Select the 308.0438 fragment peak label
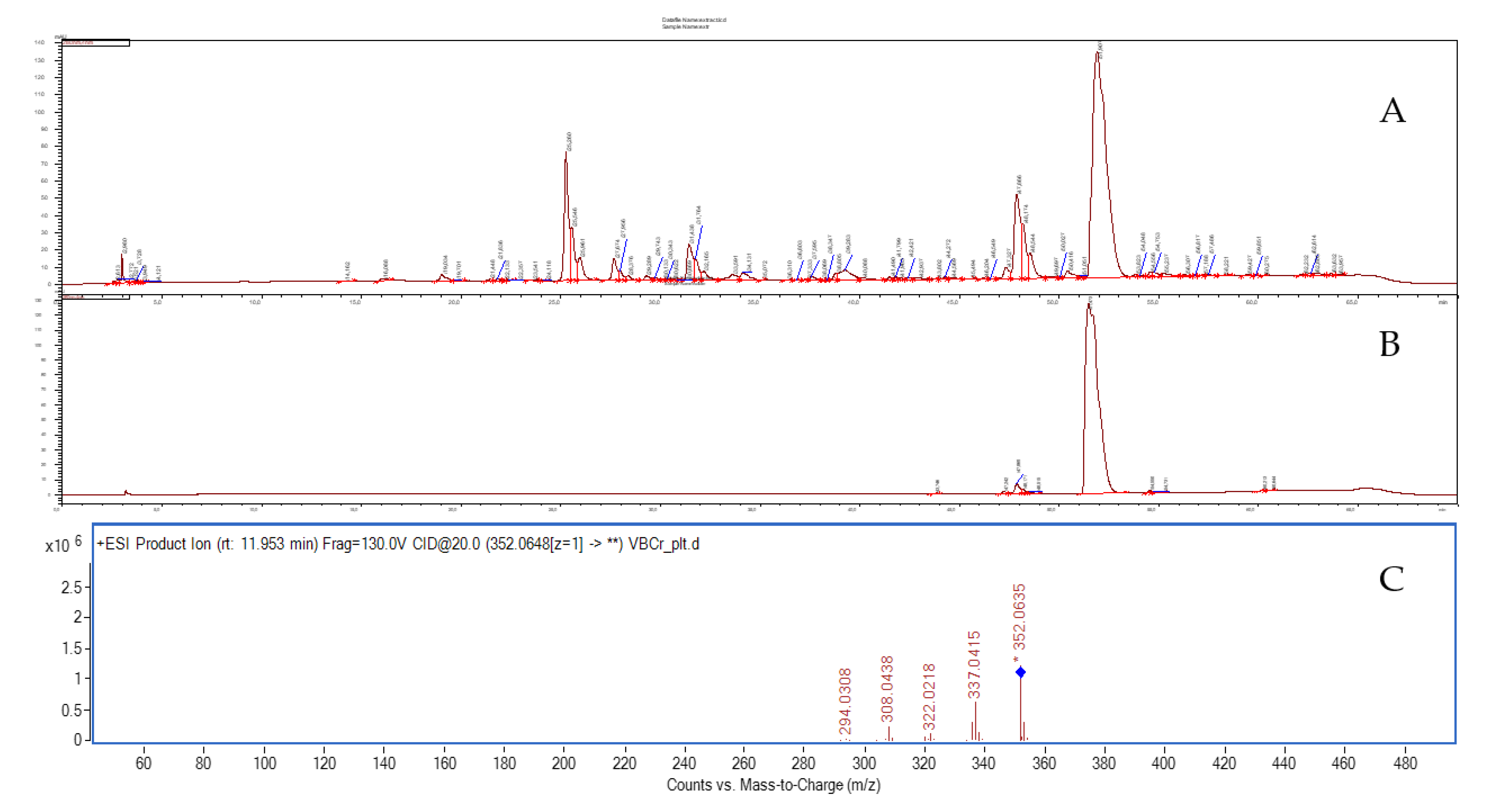The width and height of the screenshot is (1504, 812). [887, 689]
